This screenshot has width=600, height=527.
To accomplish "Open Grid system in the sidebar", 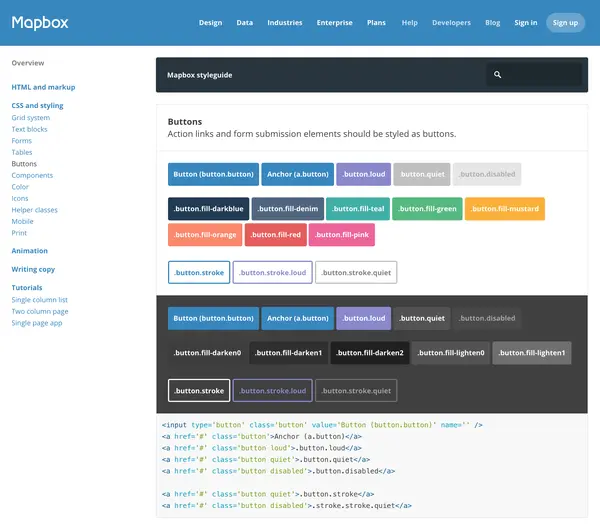I will [x=31, y=117].
